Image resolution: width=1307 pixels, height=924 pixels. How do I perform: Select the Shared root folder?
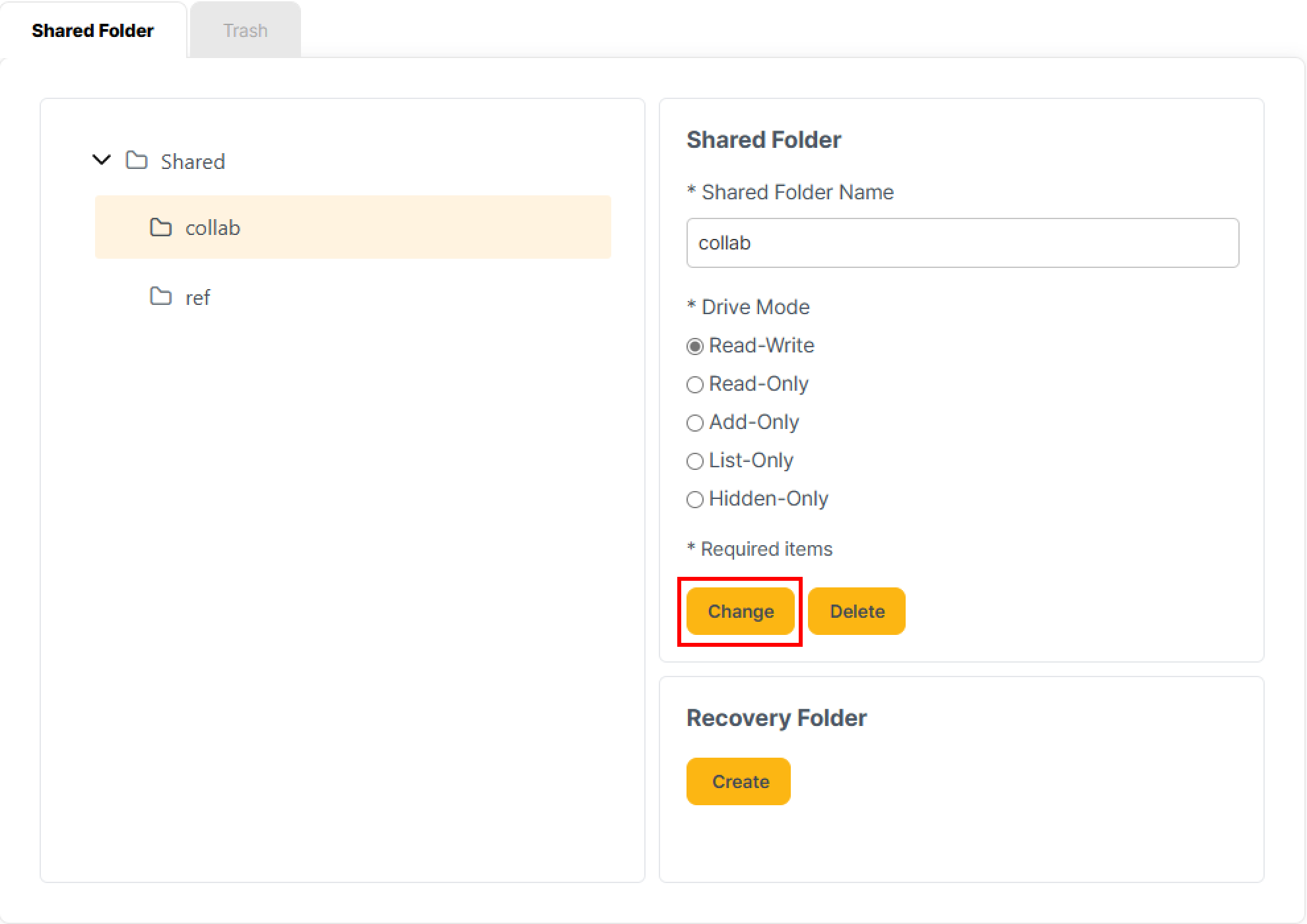tap(193, 161)
